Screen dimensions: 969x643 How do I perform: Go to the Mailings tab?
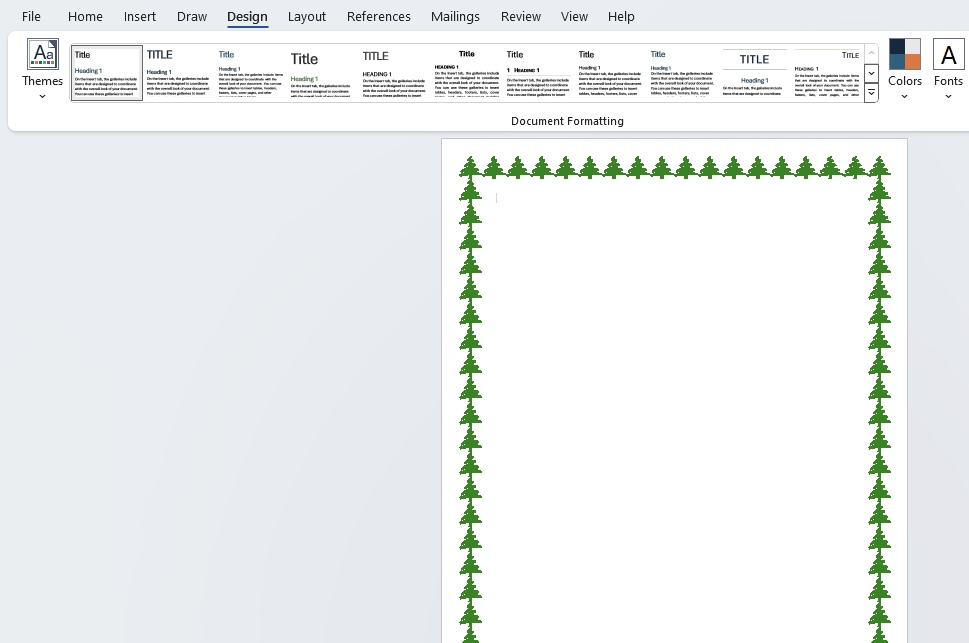pos(455,17)
